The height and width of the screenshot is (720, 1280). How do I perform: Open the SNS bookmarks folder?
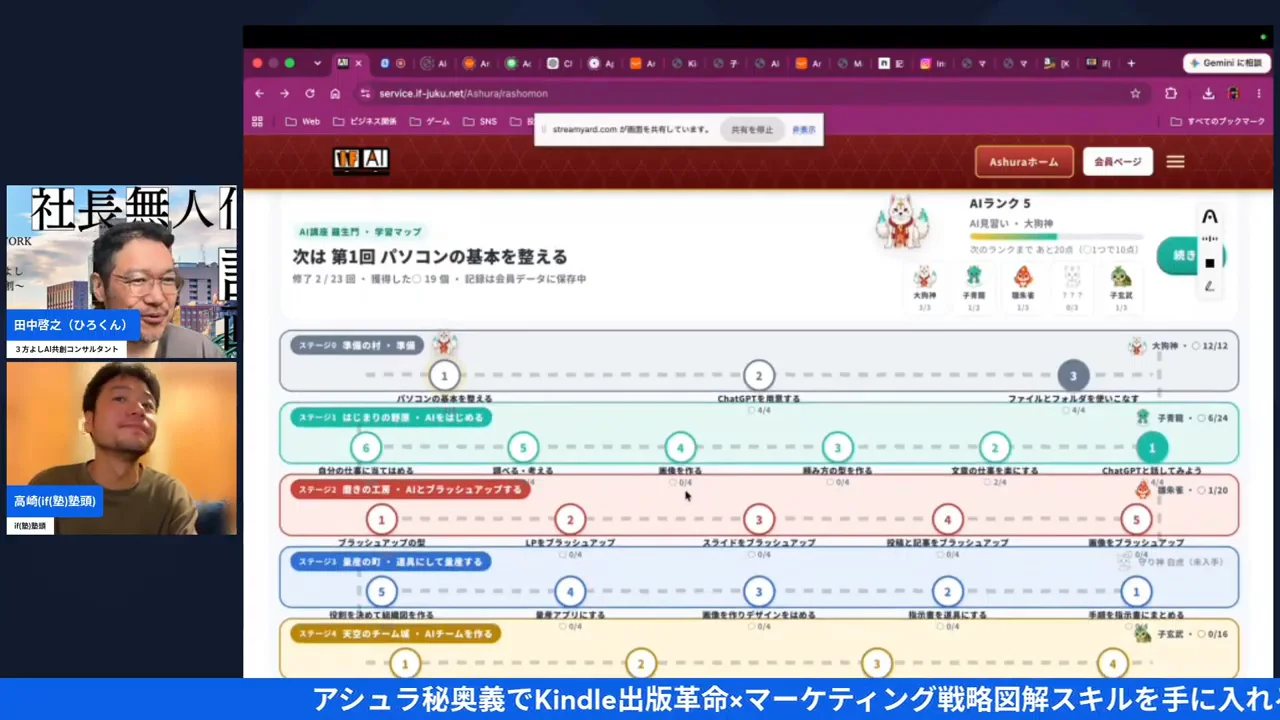tap(479, 121)
